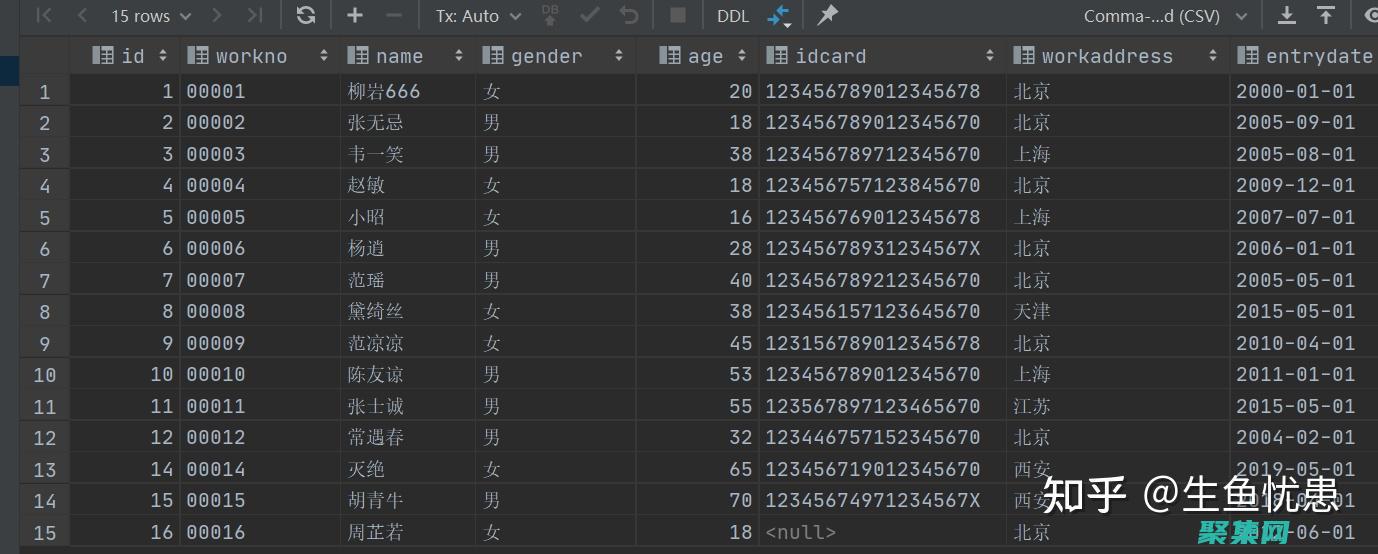Select row number 8 in the gutter
The height and width of the screenshot is (554, 1378).
point(44,312)
